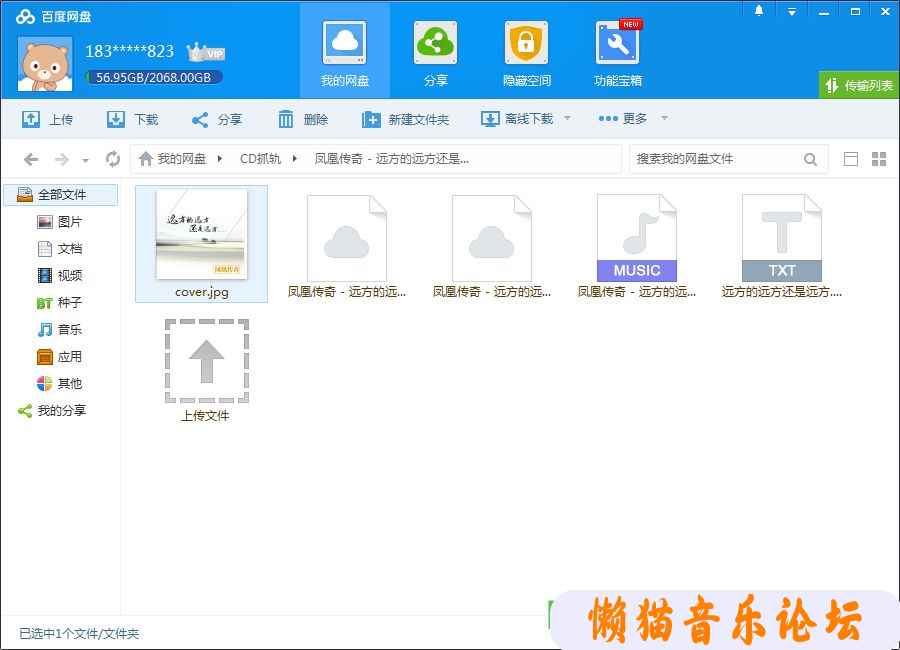Screen dimensions: 900x650
Task: Go forward with the forward arrow
Action: coord(61,159)
